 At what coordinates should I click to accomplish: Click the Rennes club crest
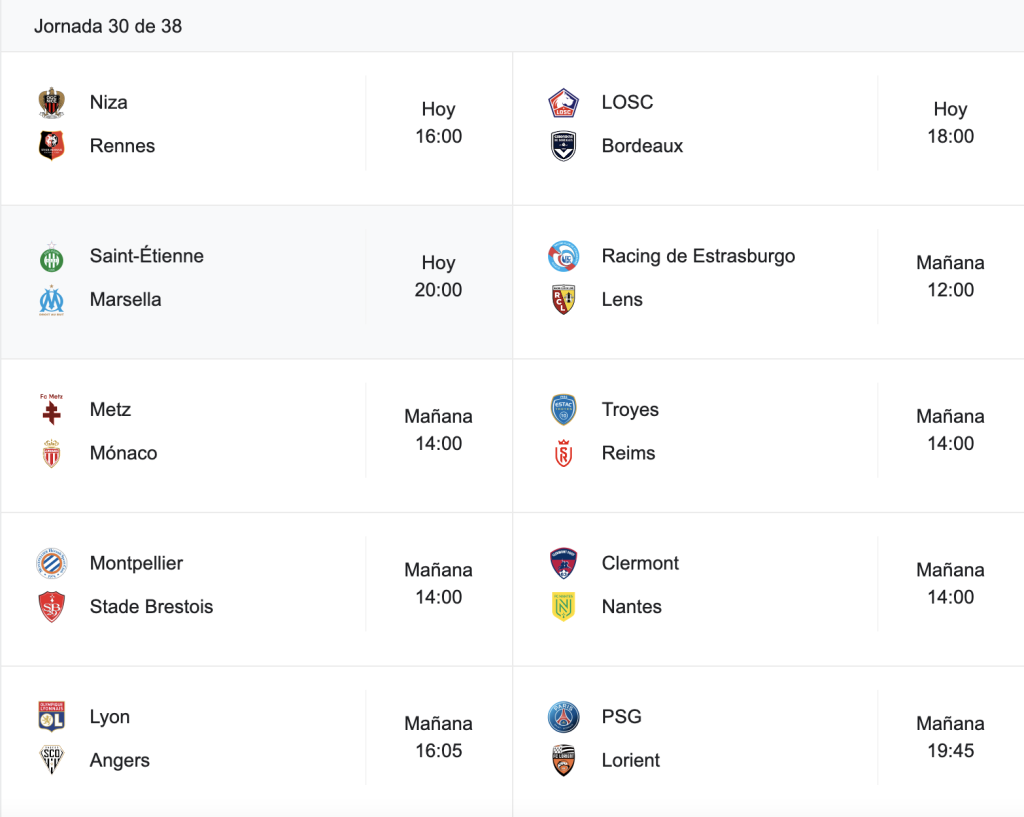pyautogui.click(x=52, y=146)
